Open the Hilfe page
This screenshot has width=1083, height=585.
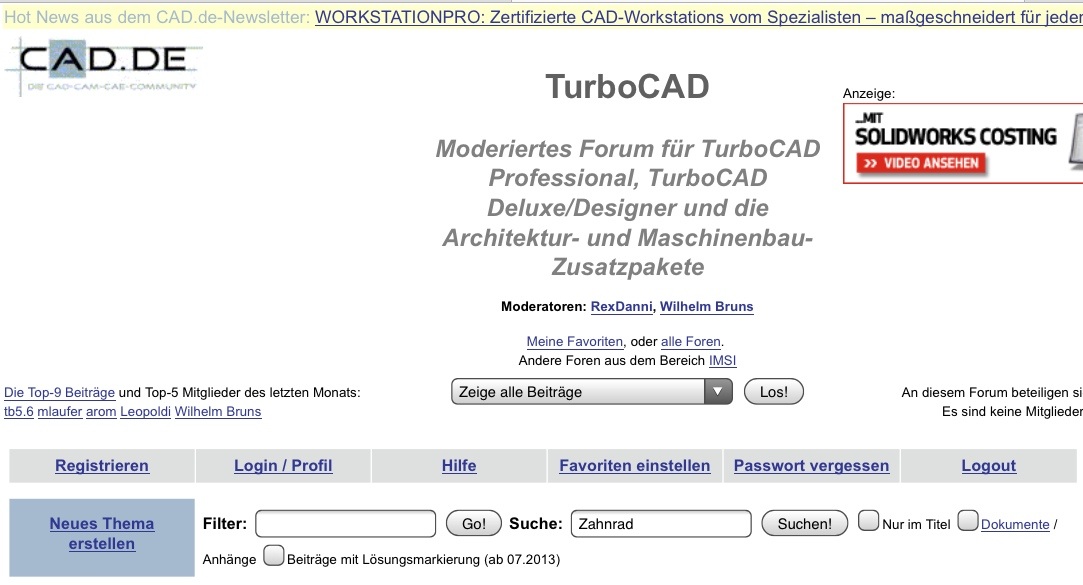pos(459,466)
